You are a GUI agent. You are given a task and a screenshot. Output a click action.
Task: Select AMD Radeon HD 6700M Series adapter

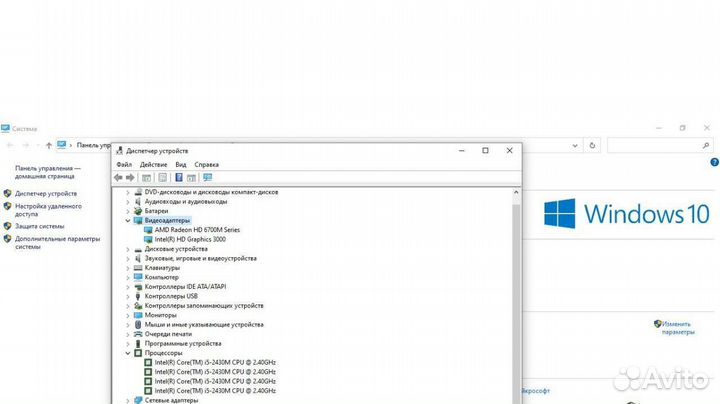point(197,230)
